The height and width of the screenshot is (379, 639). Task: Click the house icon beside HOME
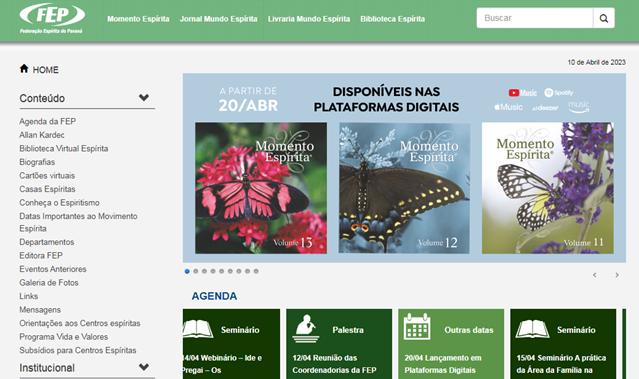point(24,68)
